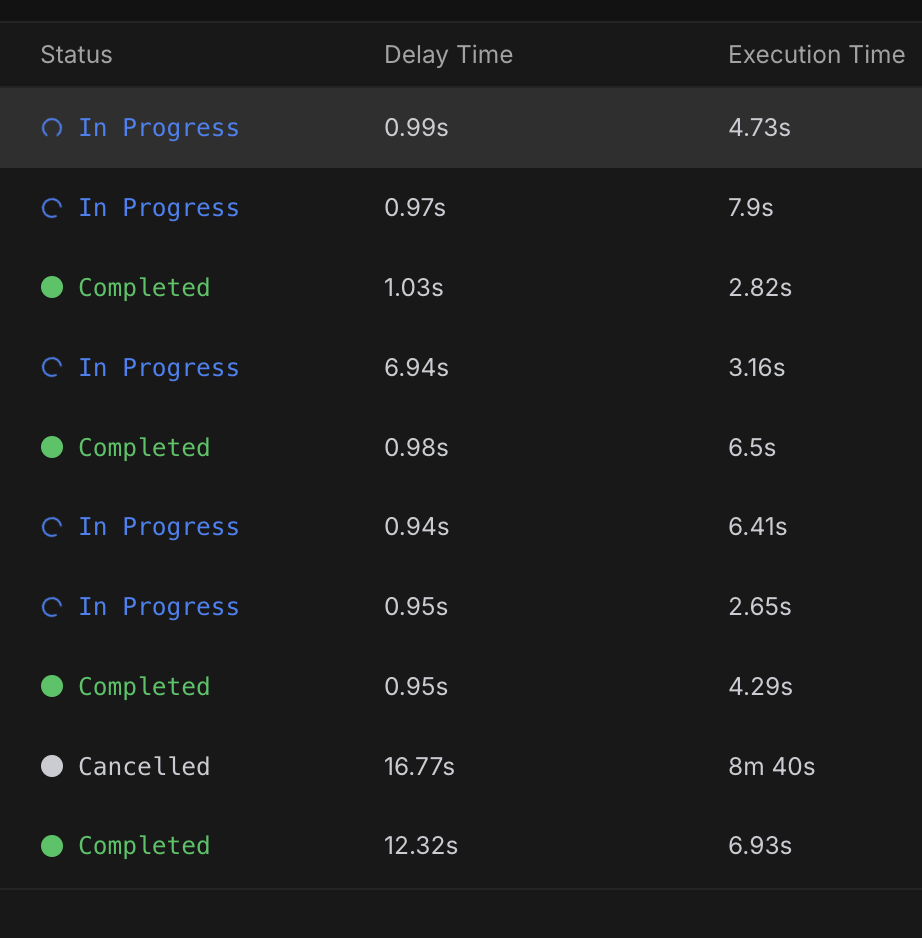This screenshot has height=938, width=922.
Task: Sort by the Status column header
Action: 77,54
